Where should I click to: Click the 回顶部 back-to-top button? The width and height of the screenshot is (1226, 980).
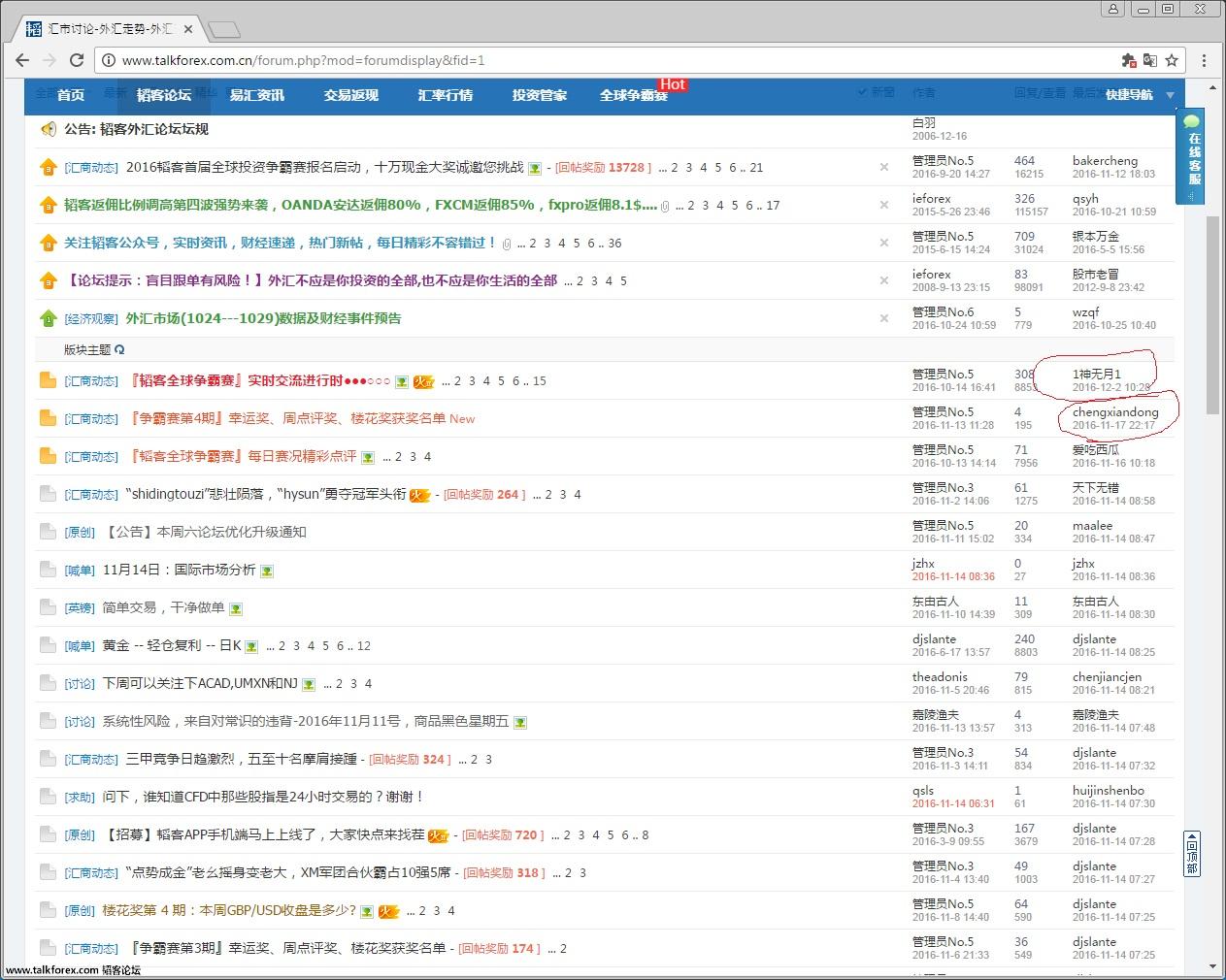[1192, 854]
